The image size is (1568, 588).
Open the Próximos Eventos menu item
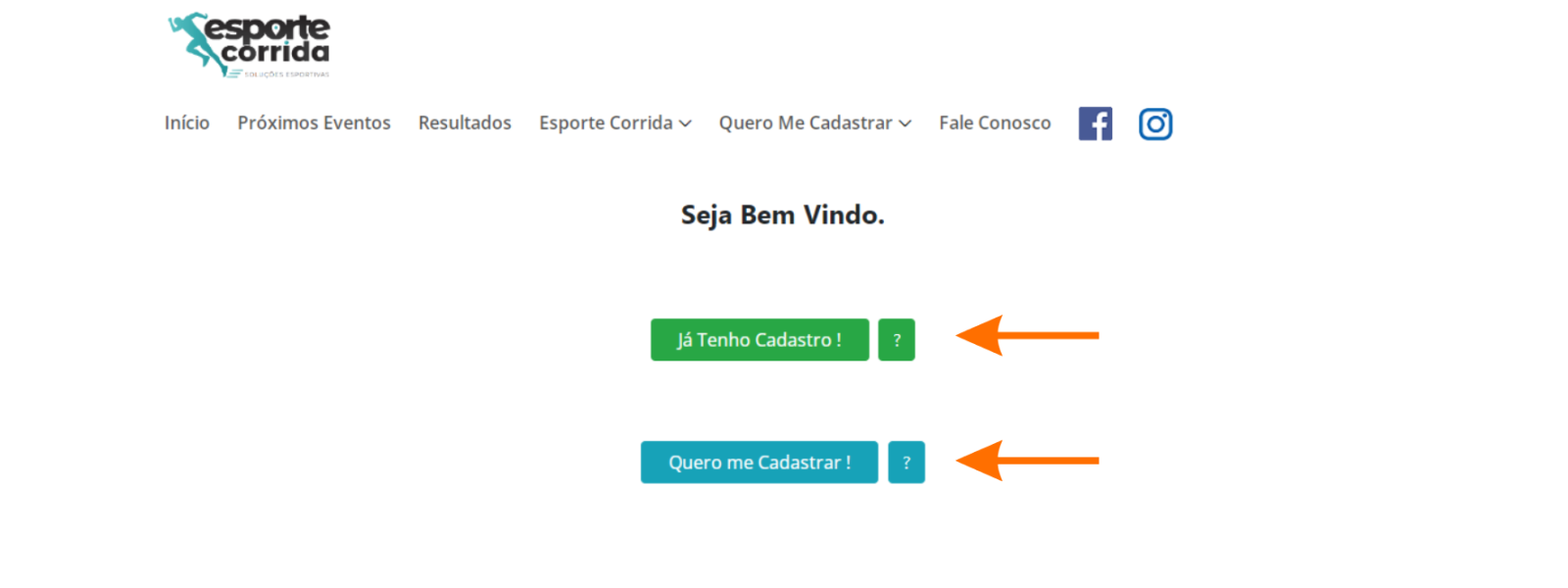point(314,123)
